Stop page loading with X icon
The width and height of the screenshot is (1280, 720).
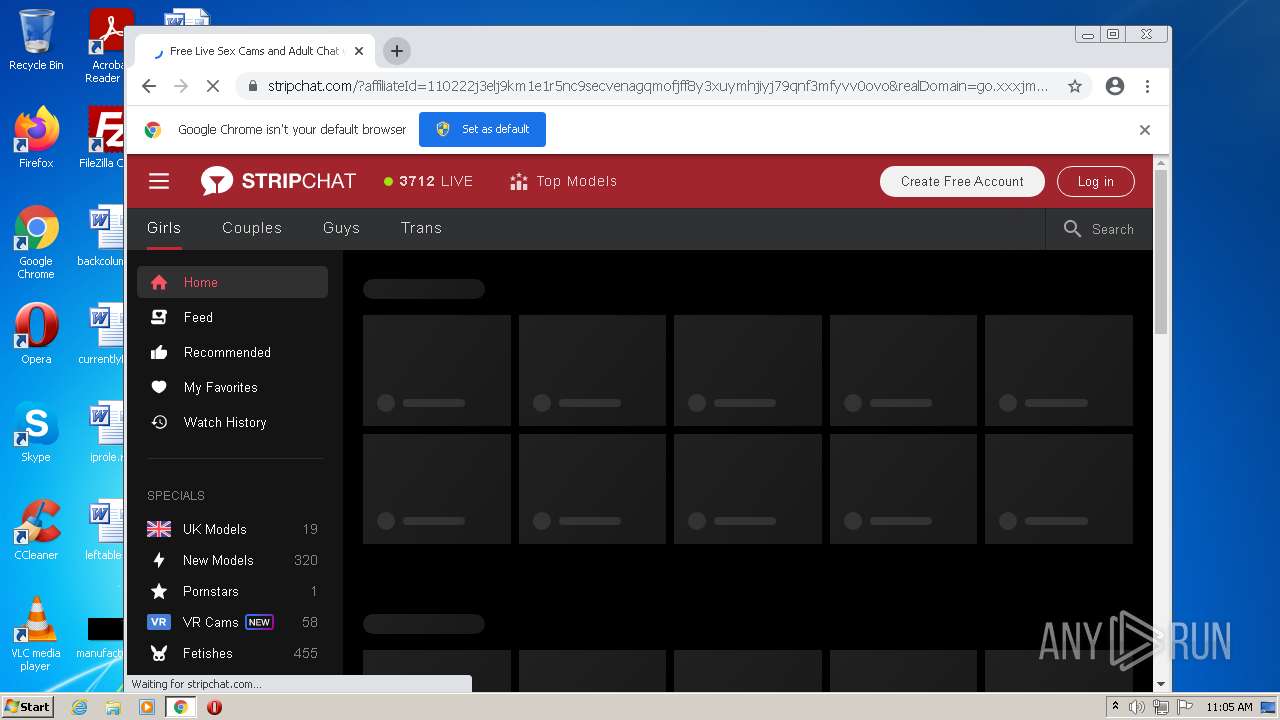pyautogui.click(x=213, y=86)
